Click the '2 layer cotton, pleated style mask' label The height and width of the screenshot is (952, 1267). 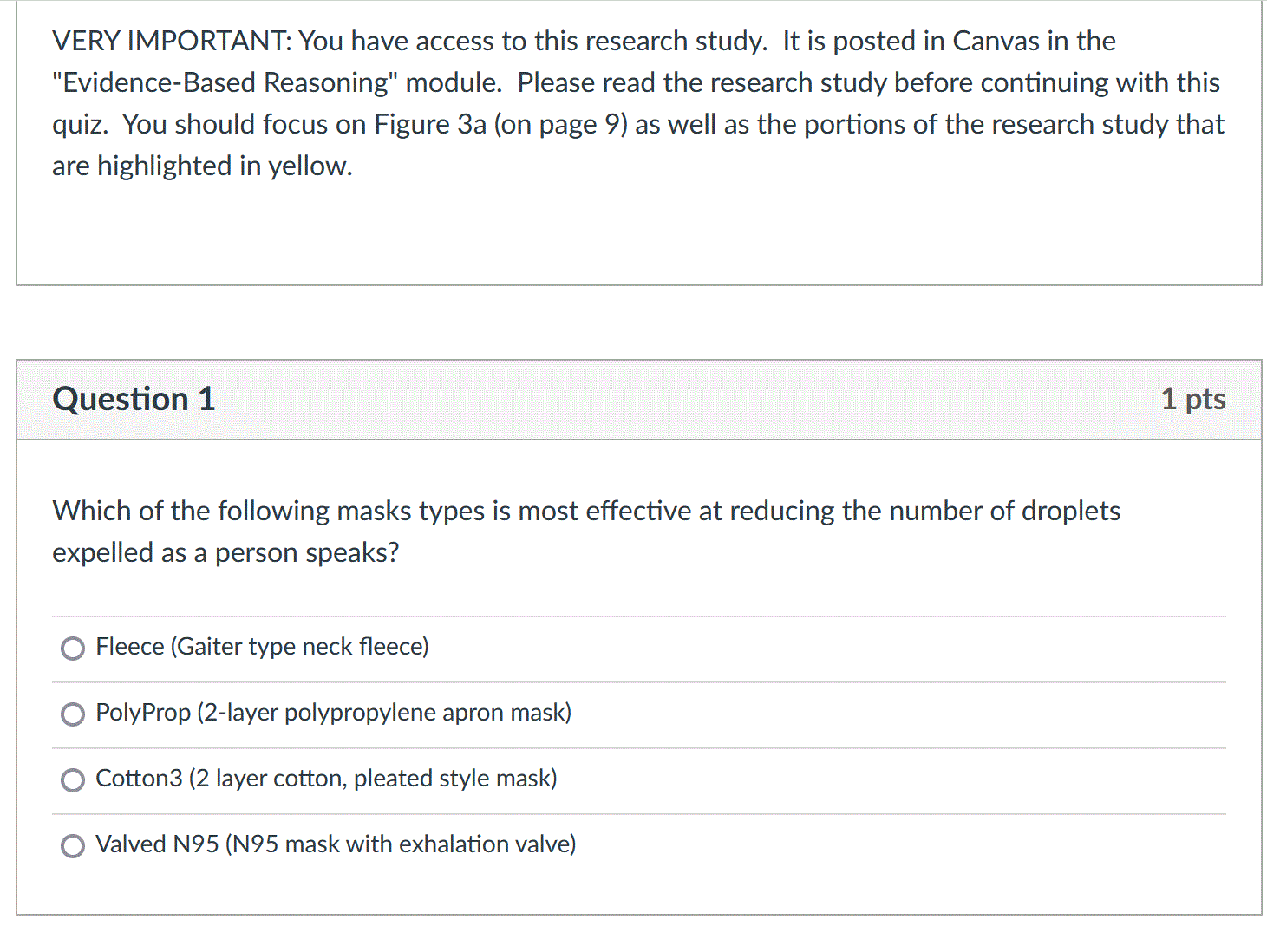click(373, 779)
